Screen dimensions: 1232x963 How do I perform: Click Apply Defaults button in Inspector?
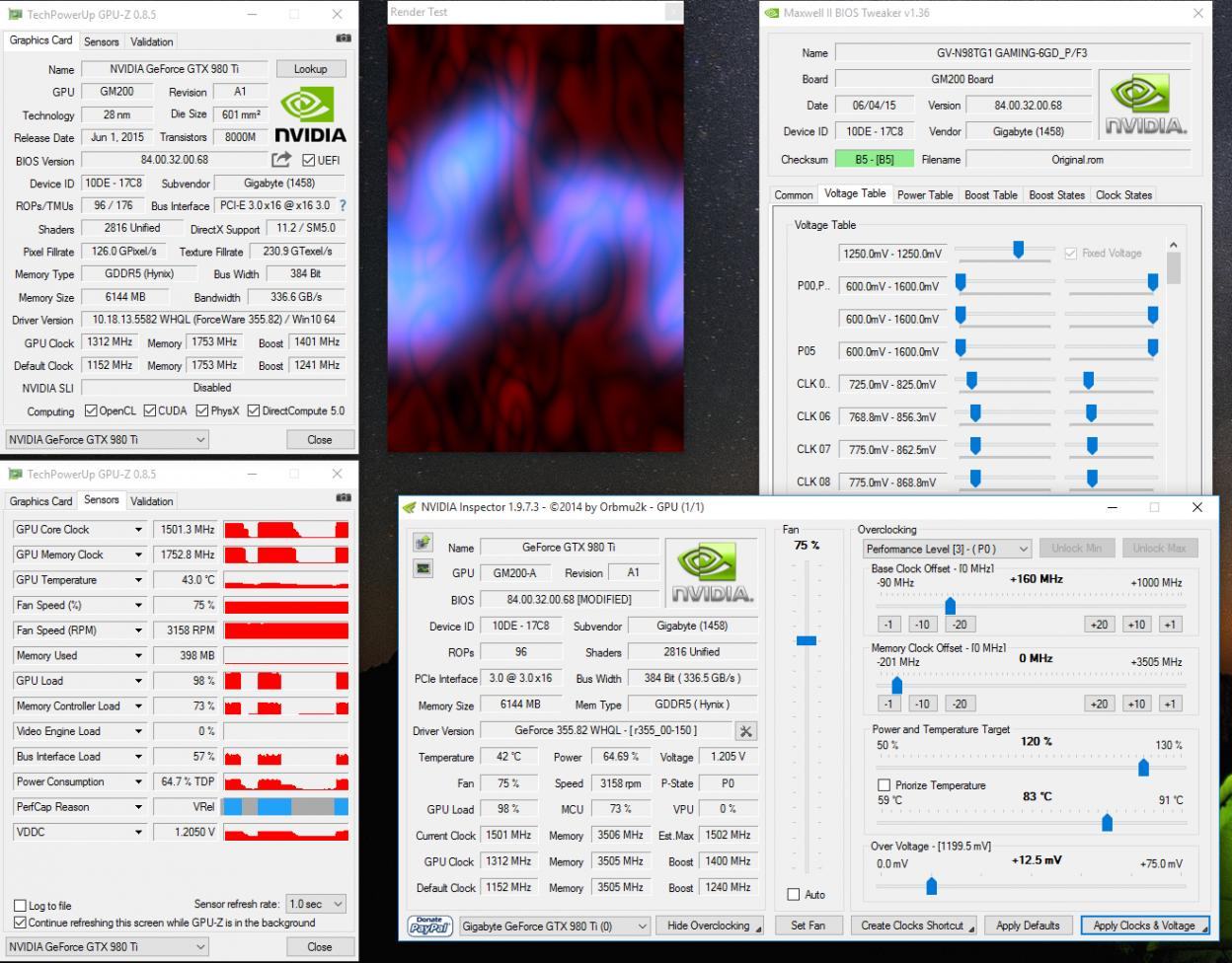click(1028, 926)
